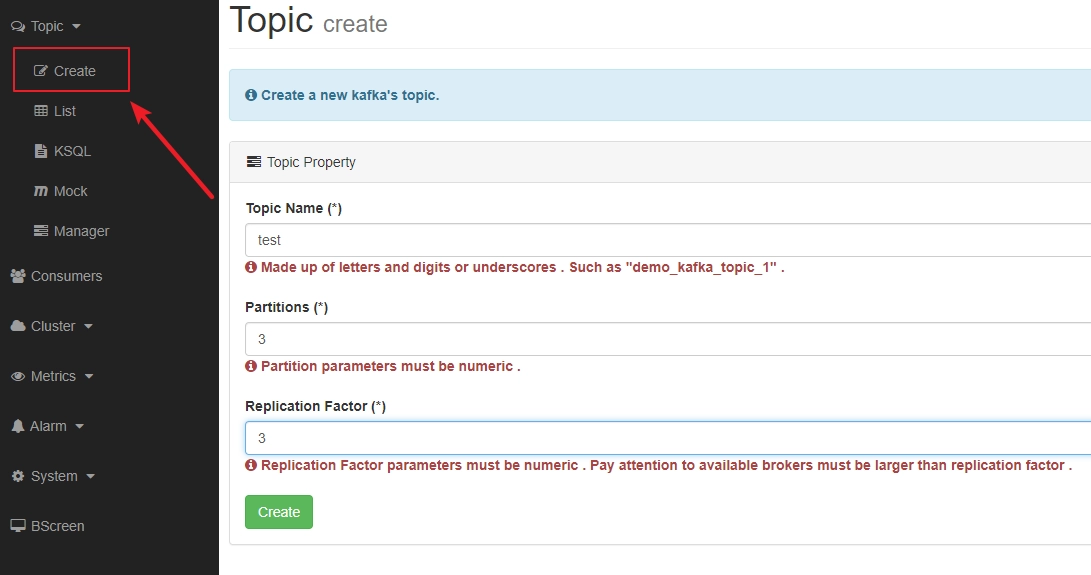Expand the Cluster menu caret
The width and height of the screenshot is (1091, 575).
pyautogui.click(x=88, y=326)
